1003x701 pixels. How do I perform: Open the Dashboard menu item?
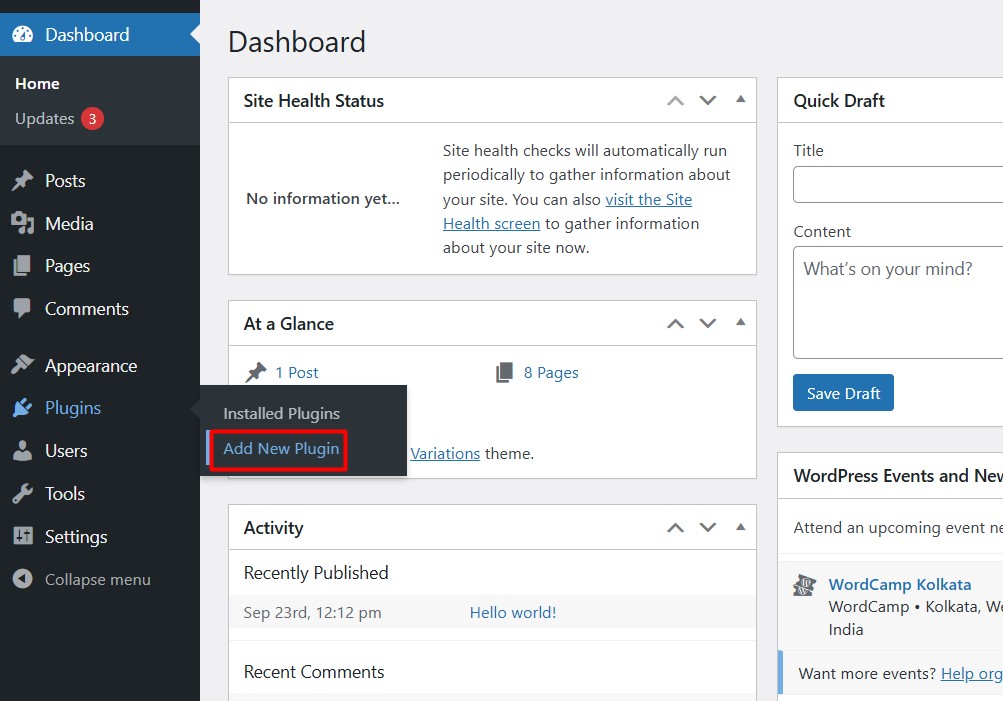100,35
